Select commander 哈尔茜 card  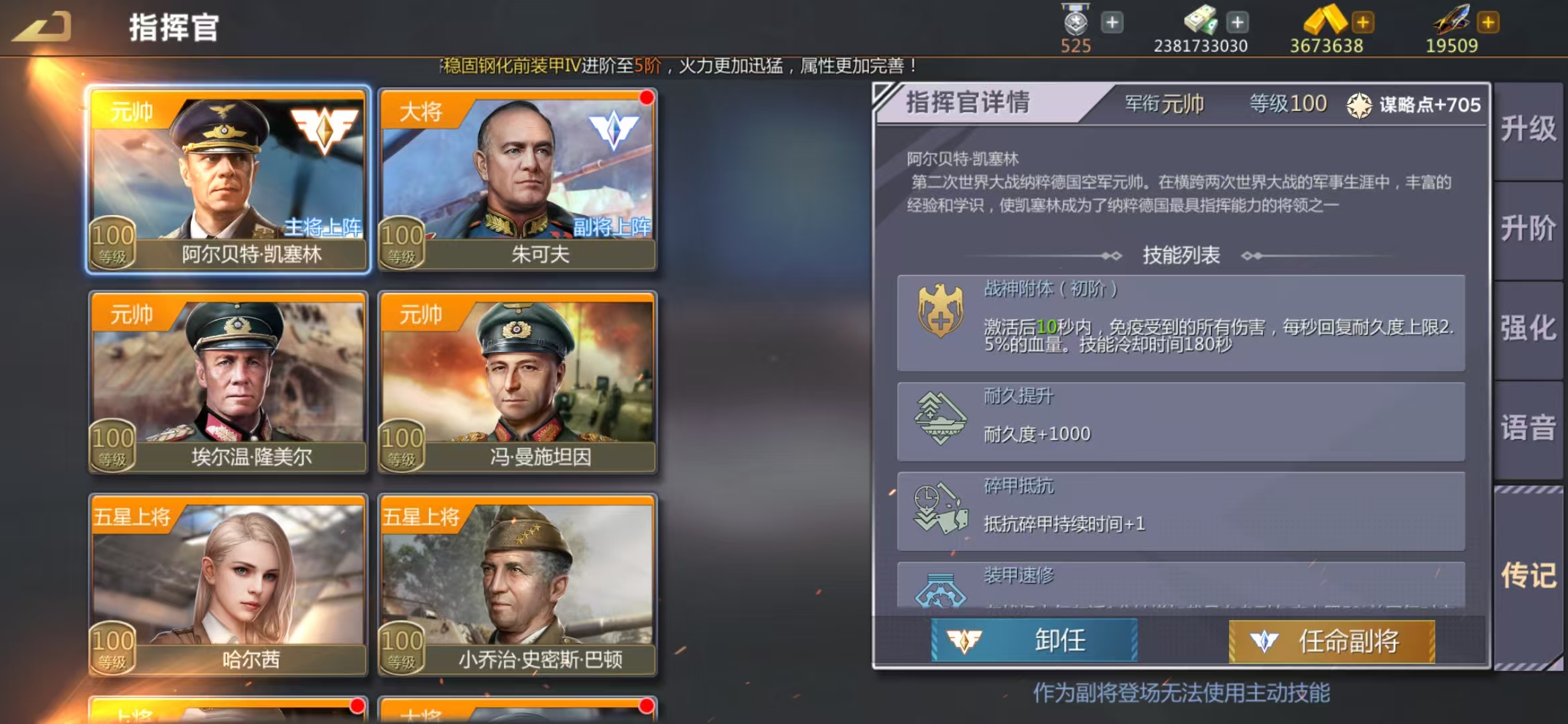(228, 585)
